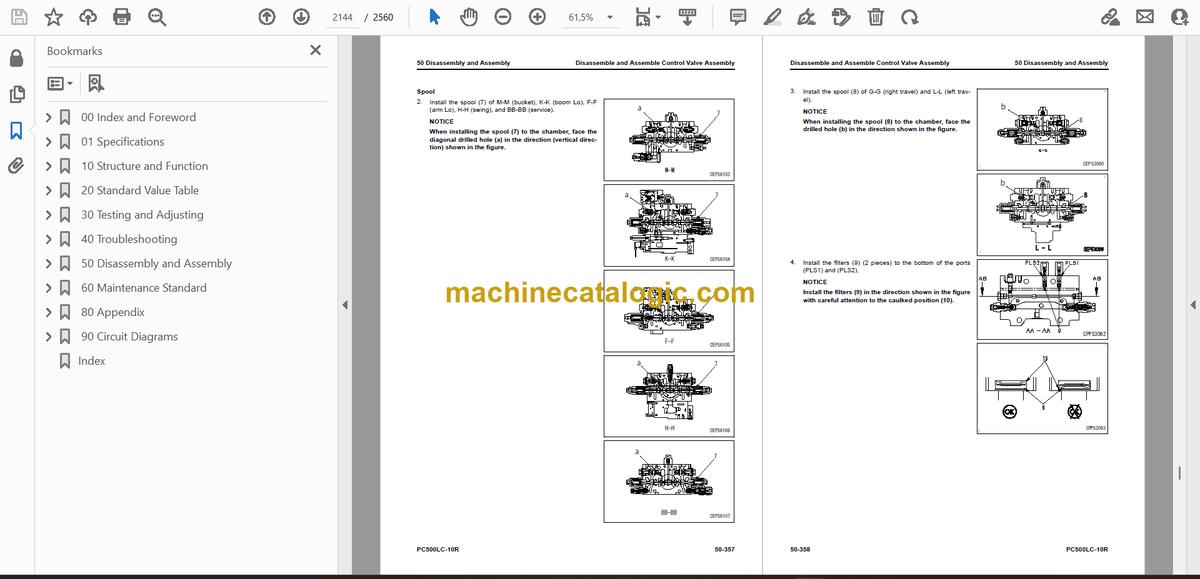Go to 30 Testing and Adjusting
The height and width of the screenshot is (579, 1200).
pos(141,215)
